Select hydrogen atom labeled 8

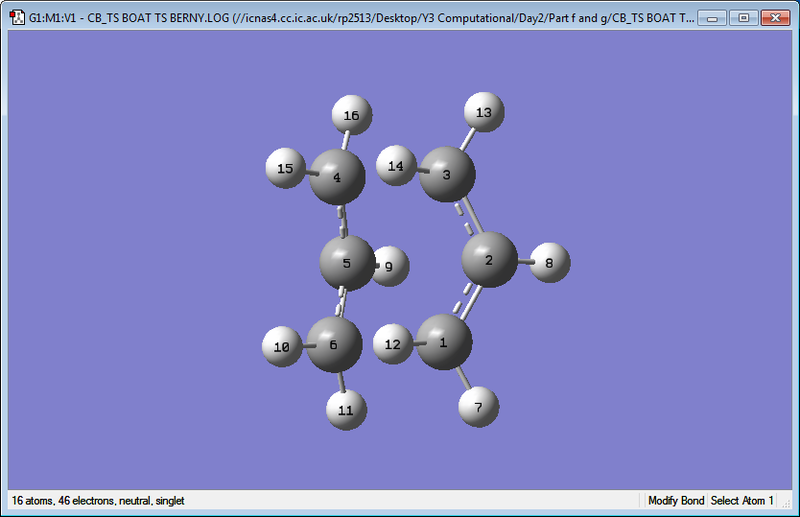coord(549,262)
